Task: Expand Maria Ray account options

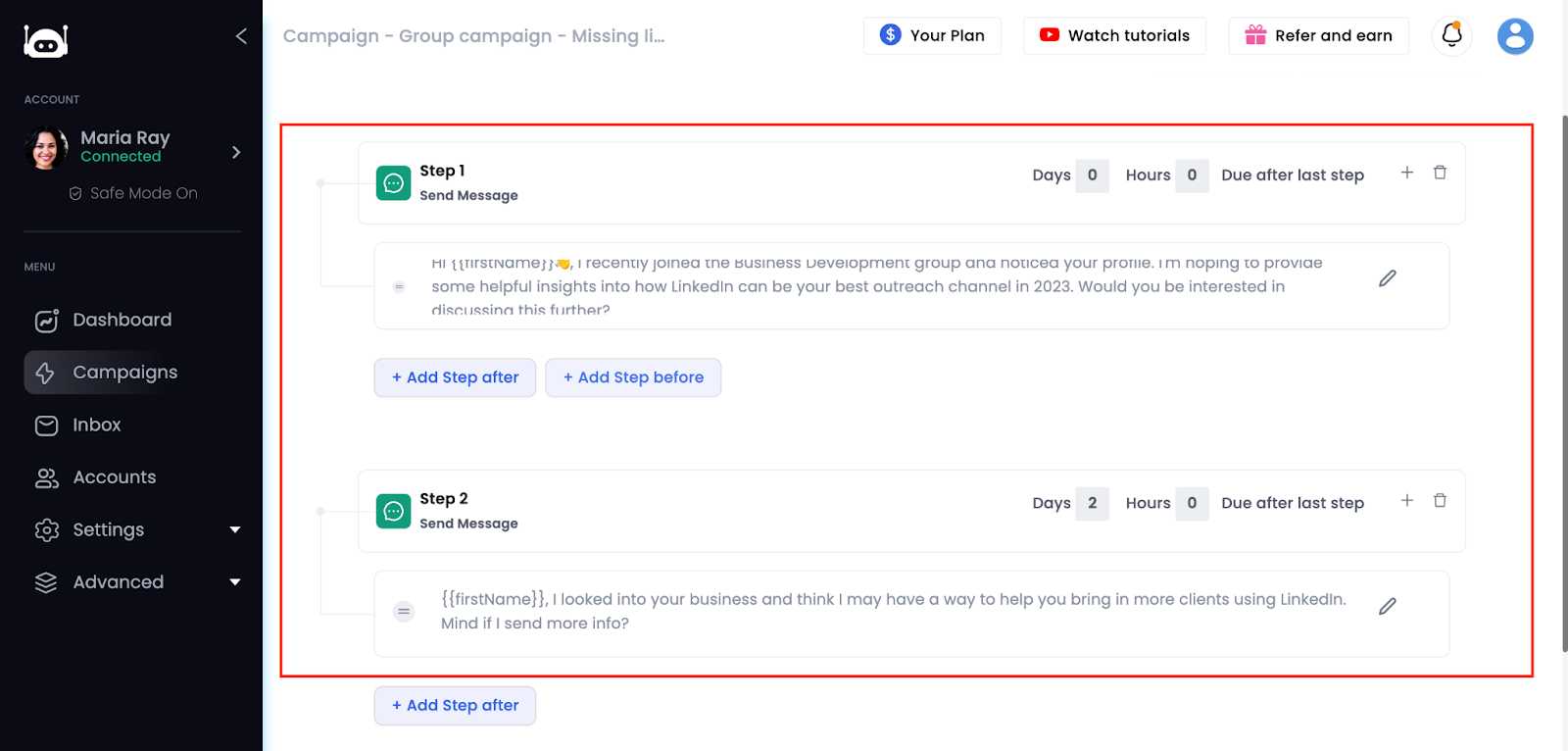Action: pos(235,152)
